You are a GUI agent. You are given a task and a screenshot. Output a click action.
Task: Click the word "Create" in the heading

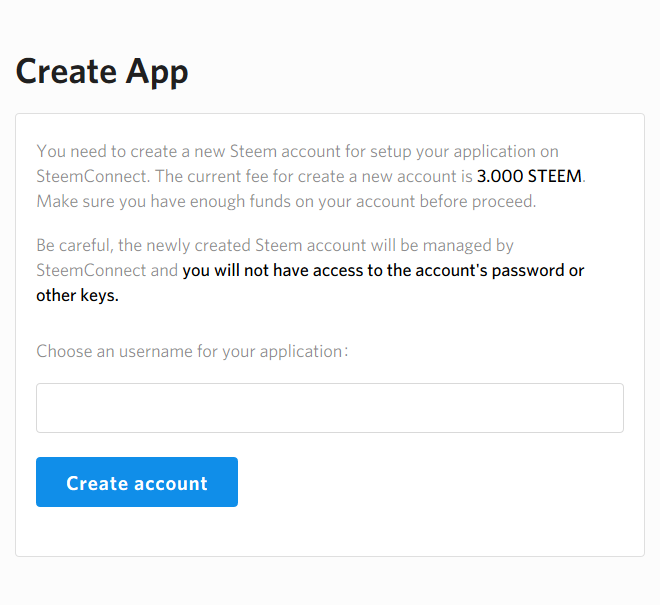66,72
